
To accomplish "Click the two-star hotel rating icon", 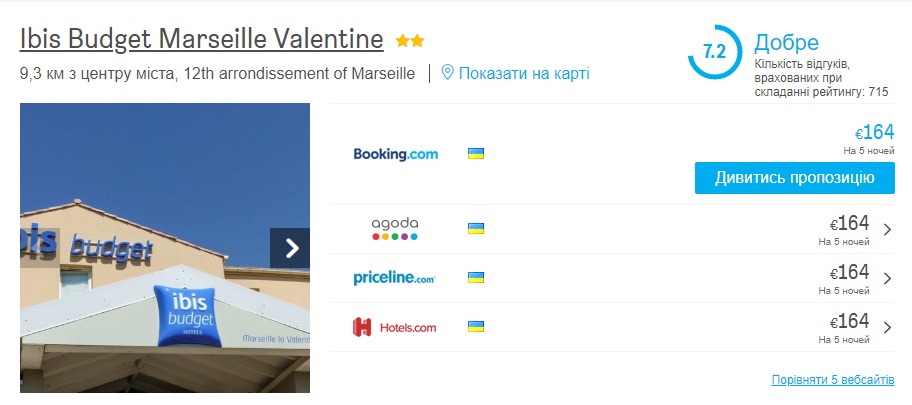I will pyautogui.click(x=410, y=41).
